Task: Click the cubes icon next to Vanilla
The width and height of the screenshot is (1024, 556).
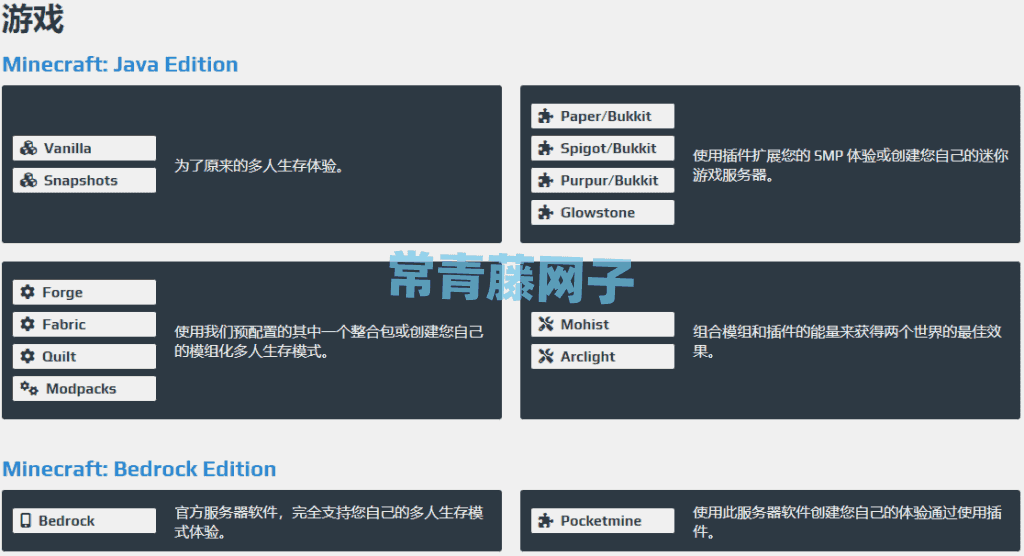Action: 28,148
